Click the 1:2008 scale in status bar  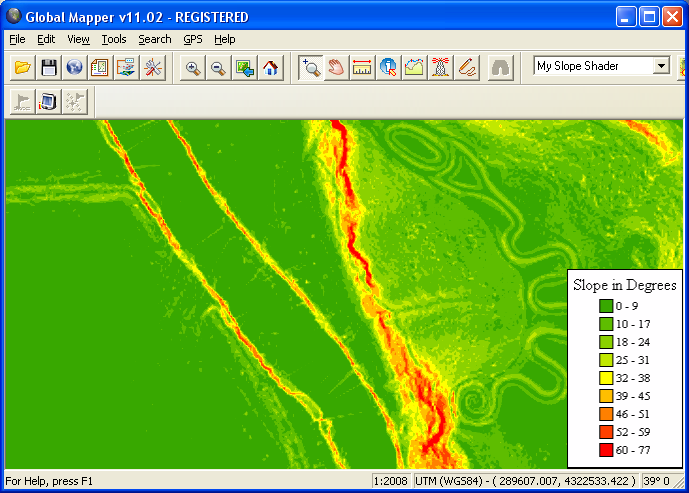(391, 481)
